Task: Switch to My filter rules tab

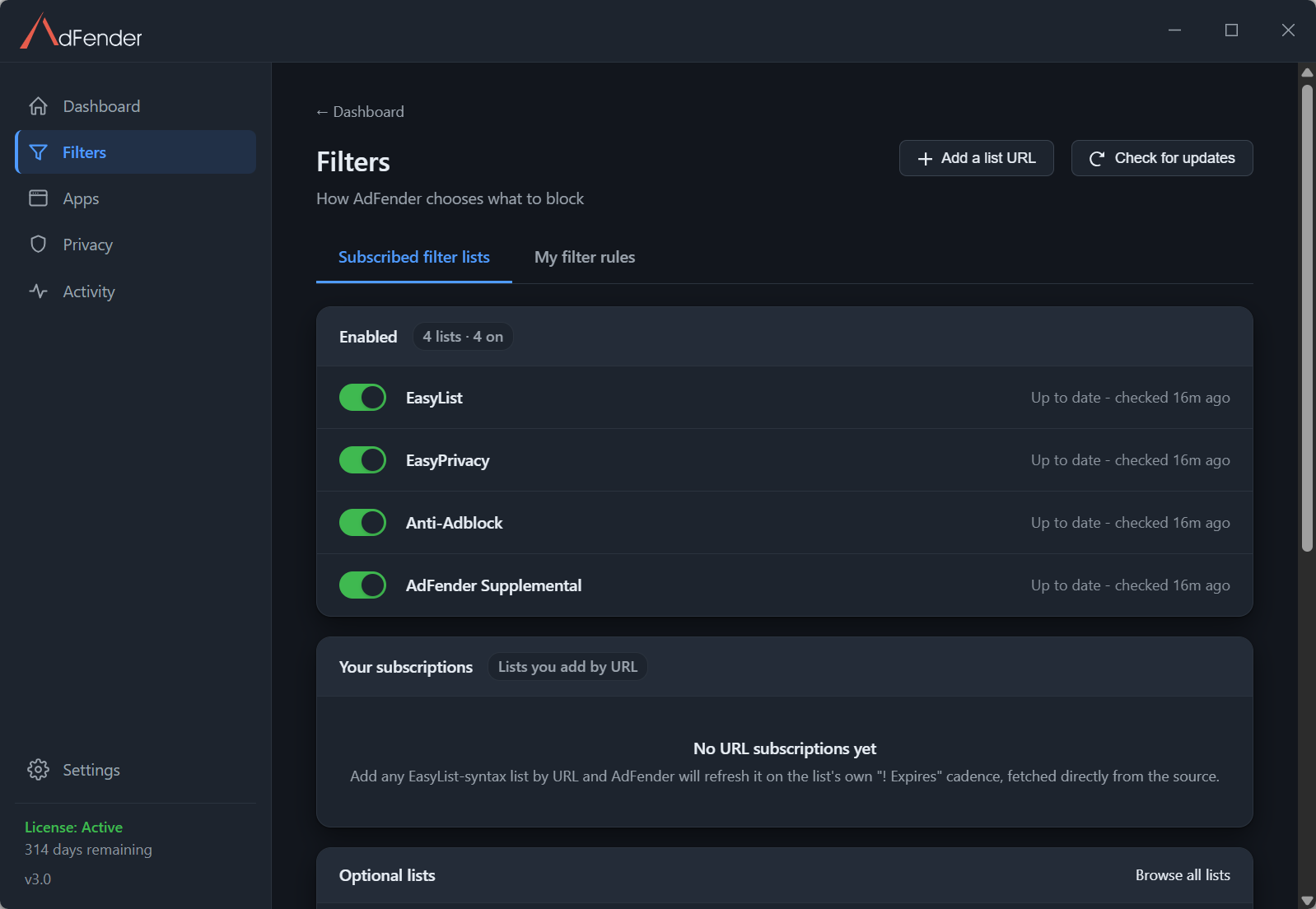Action: coord(585,257)
